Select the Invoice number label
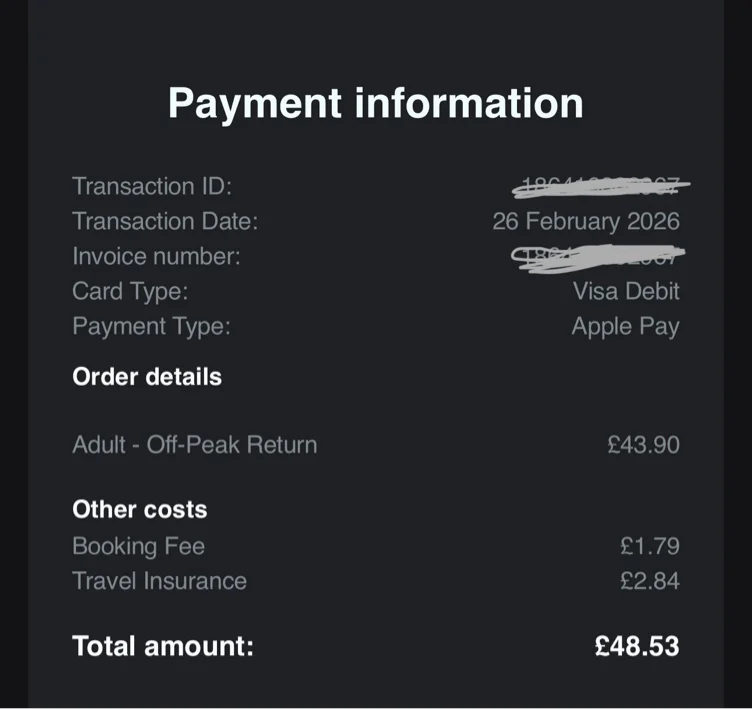Screen dimensions: 752x709 click(156, 256)
